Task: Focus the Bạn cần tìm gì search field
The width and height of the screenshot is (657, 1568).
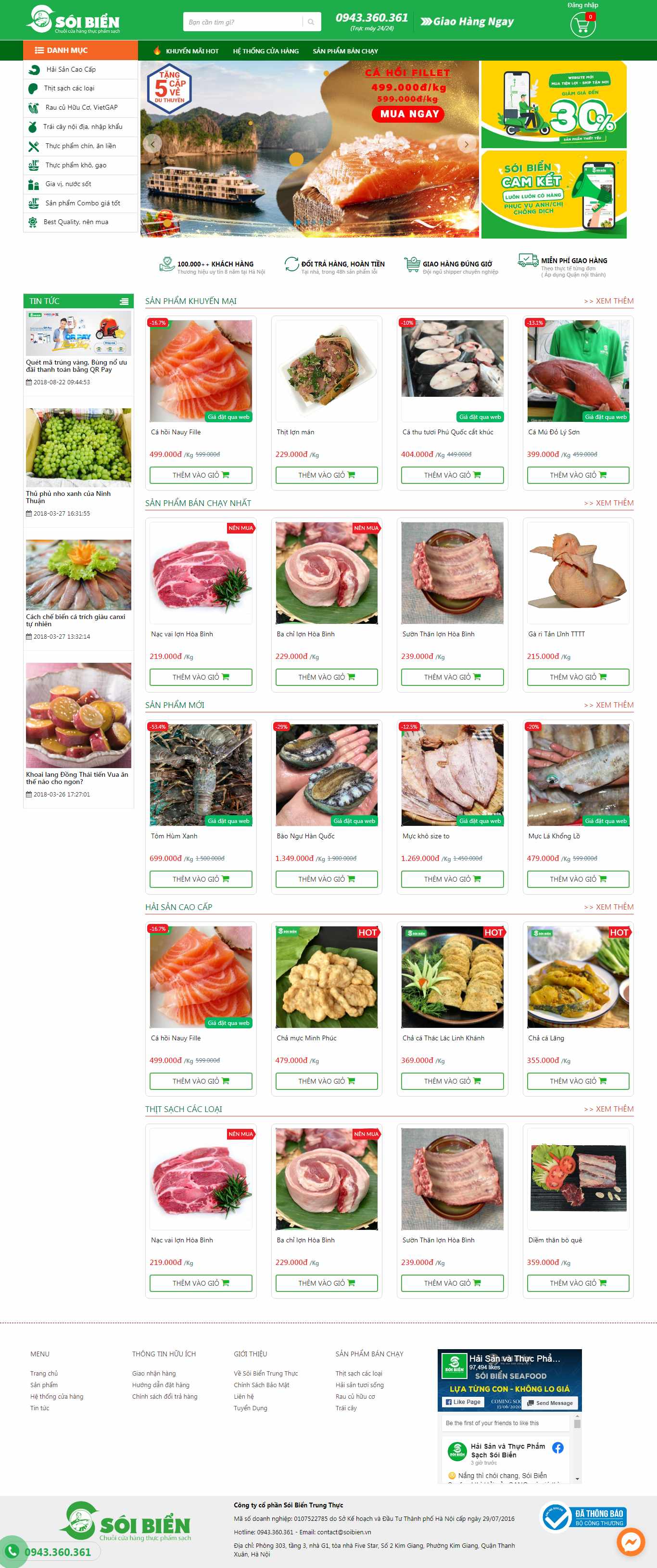Action: pyautogui.click(x=242, y=22)
